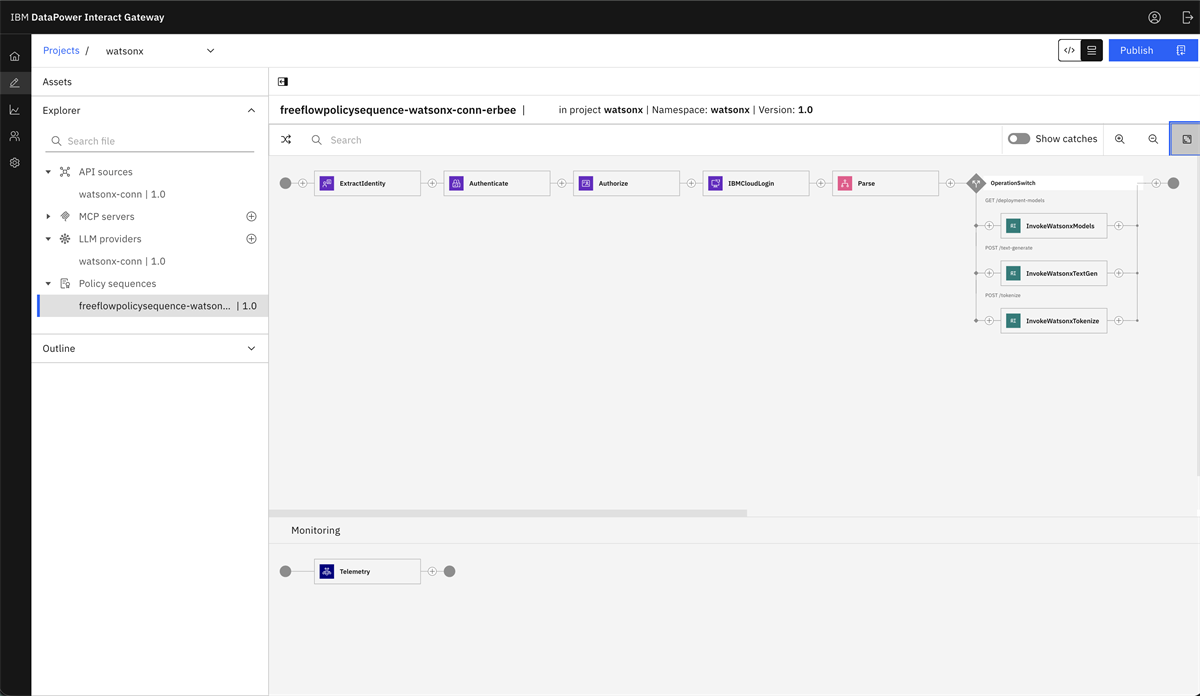
Task: Collapse the LLM providers tree node
Action: [x=48, y=239]
